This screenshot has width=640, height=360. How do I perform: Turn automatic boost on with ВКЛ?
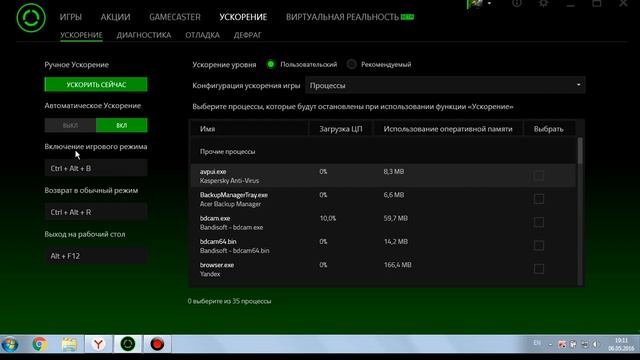click(122, 125)
